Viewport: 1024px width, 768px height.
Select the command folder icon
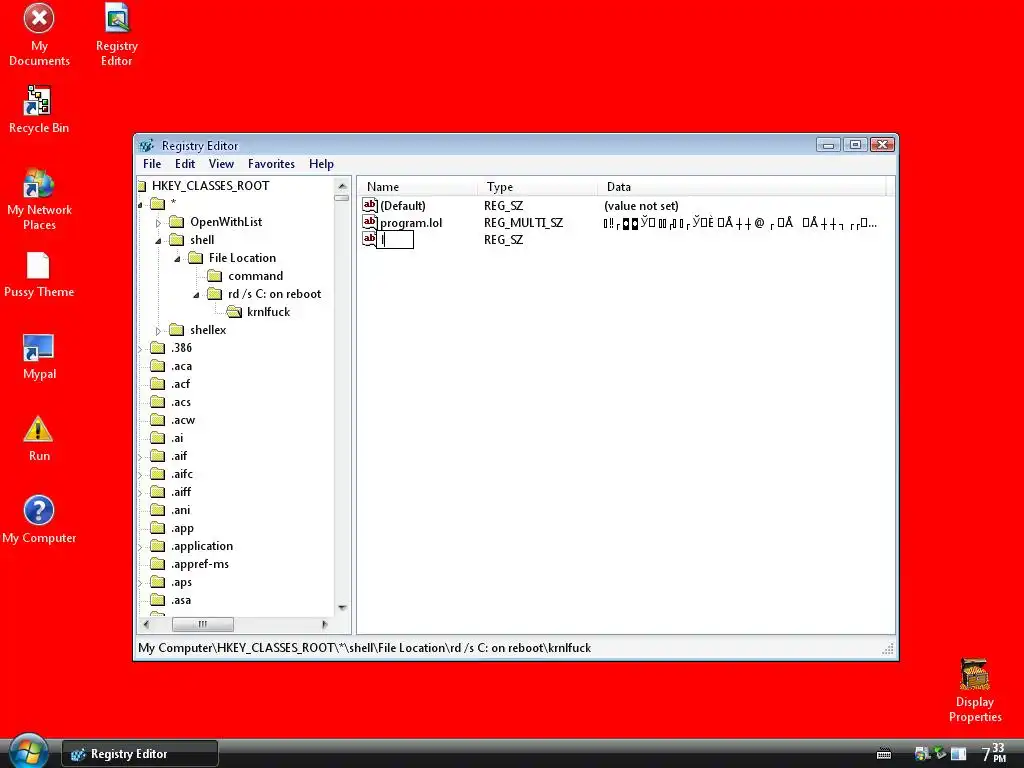[x=215, y=276]
